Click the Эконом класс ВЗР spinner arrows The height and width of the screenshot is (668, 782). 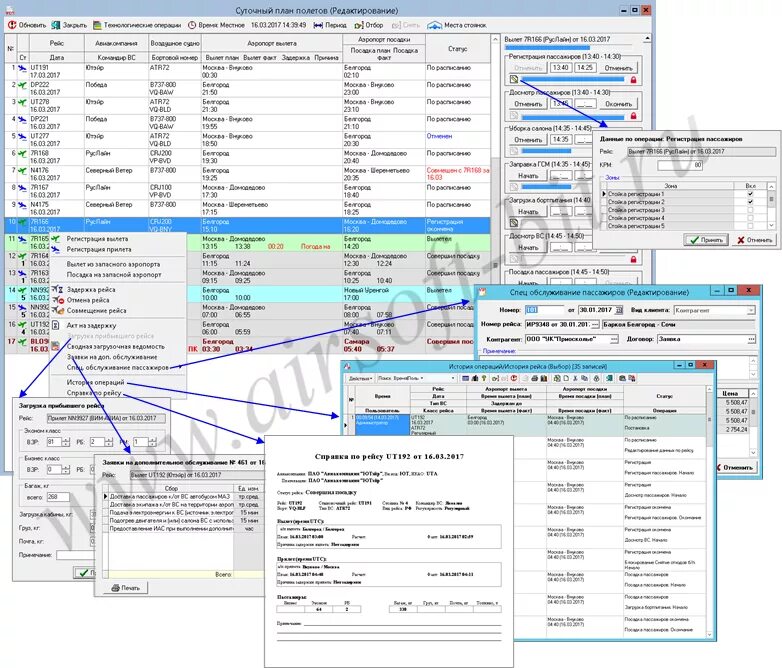point(66,442)
